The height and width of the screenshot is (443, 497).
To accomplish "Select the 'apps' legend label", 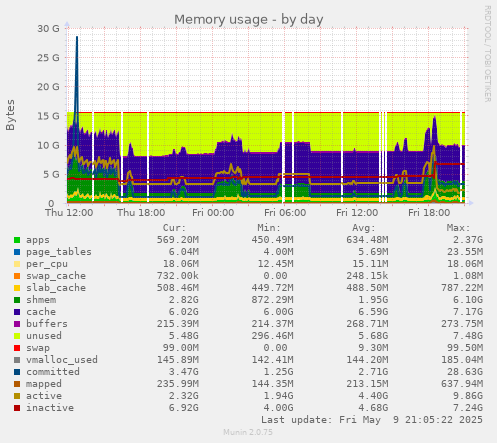I will pyautogui.click(x=38, y=240).
